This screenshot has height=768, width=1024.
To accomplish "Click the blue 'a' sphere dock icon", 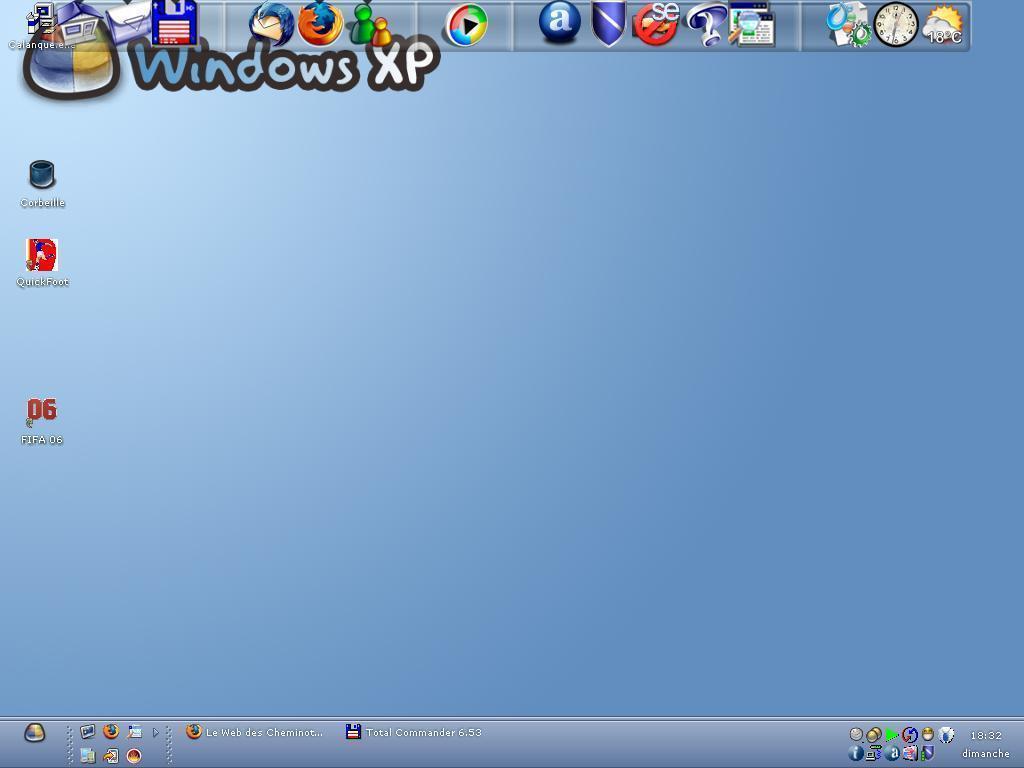I will (560, 22).
